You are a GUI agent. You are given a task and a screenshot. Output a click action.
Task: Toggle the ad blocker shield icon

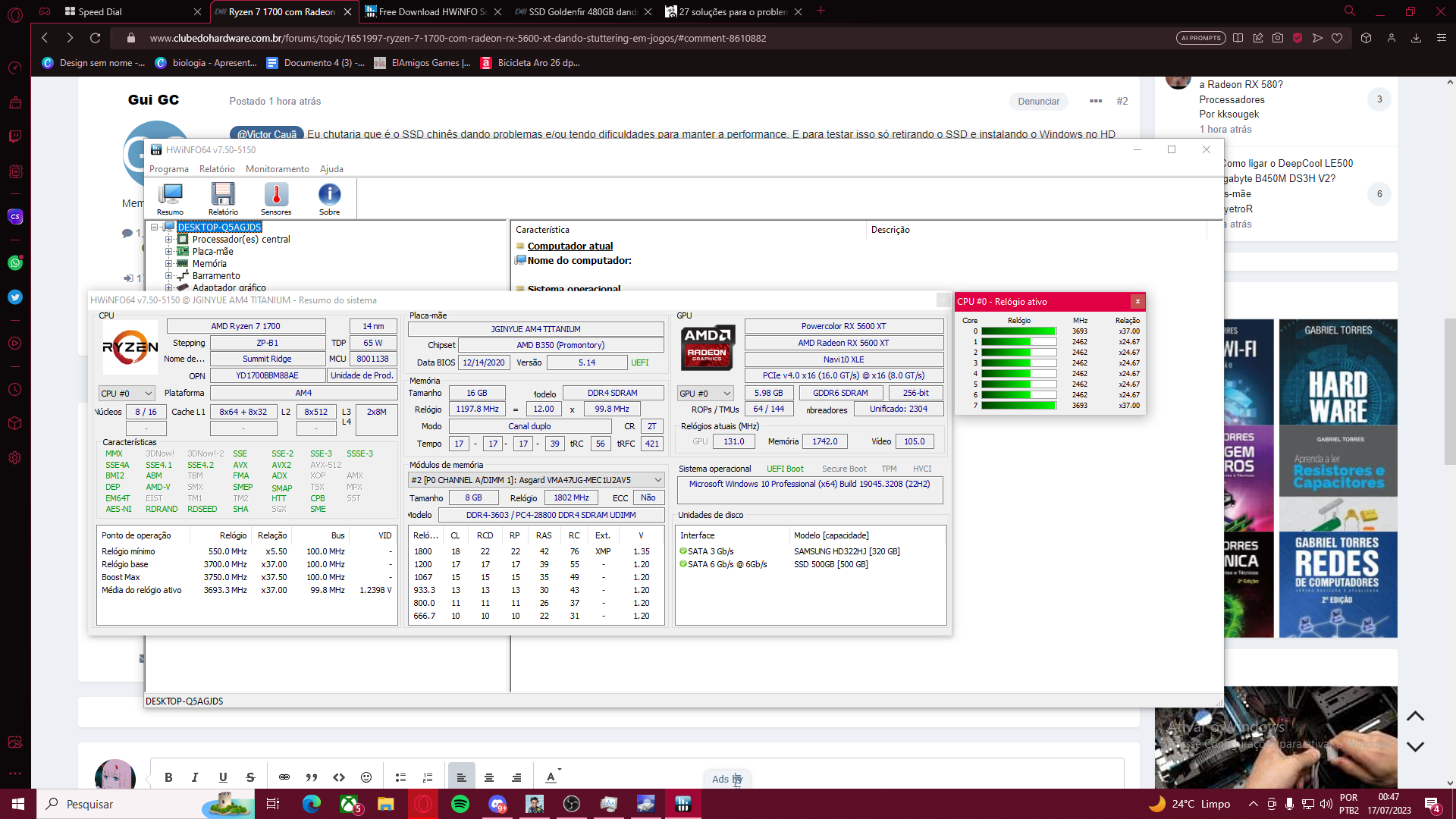click(1298, 38)
